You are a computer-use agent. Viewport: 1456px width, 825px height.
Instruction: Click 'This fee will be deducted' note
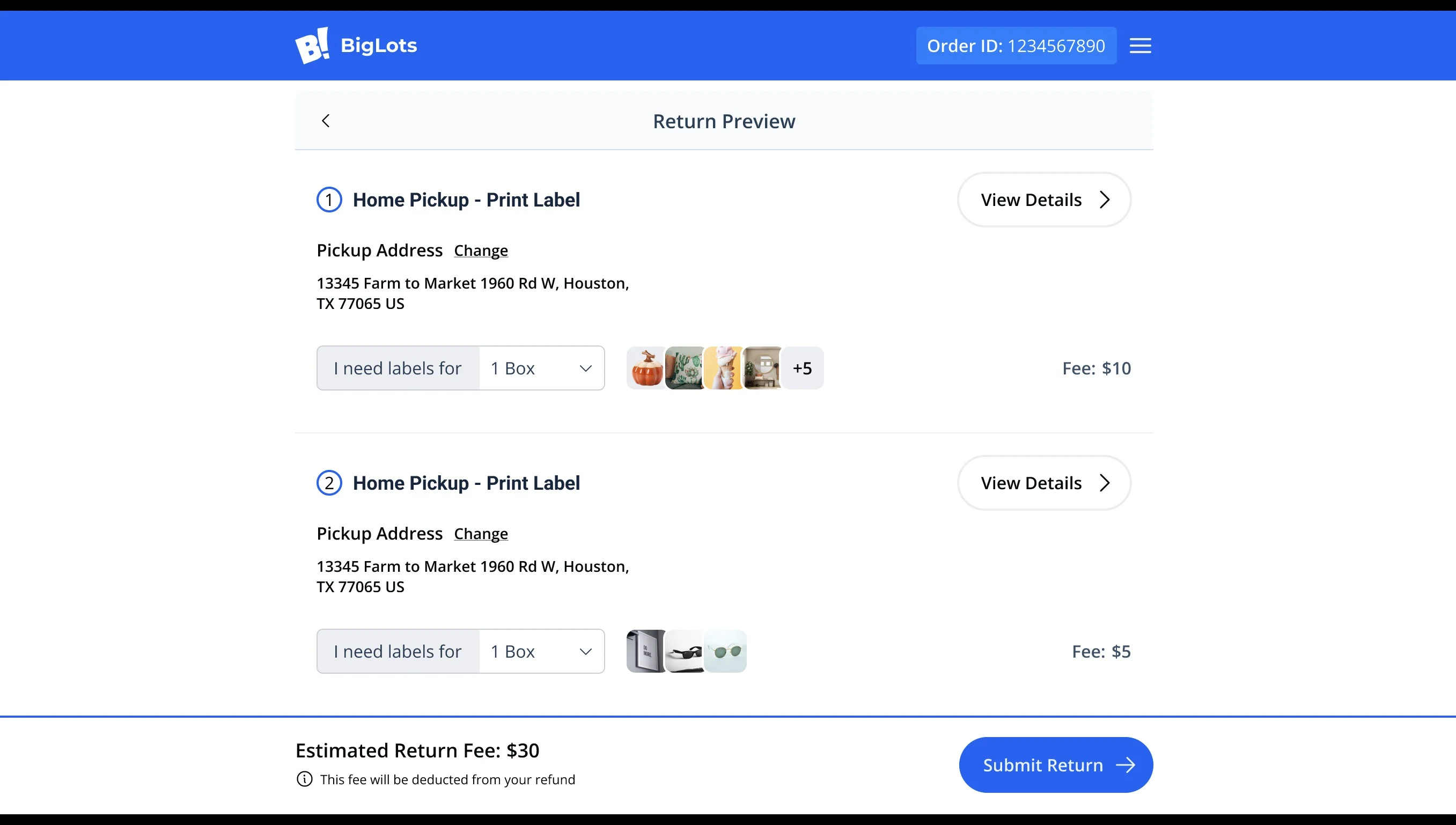coord(447,779)
